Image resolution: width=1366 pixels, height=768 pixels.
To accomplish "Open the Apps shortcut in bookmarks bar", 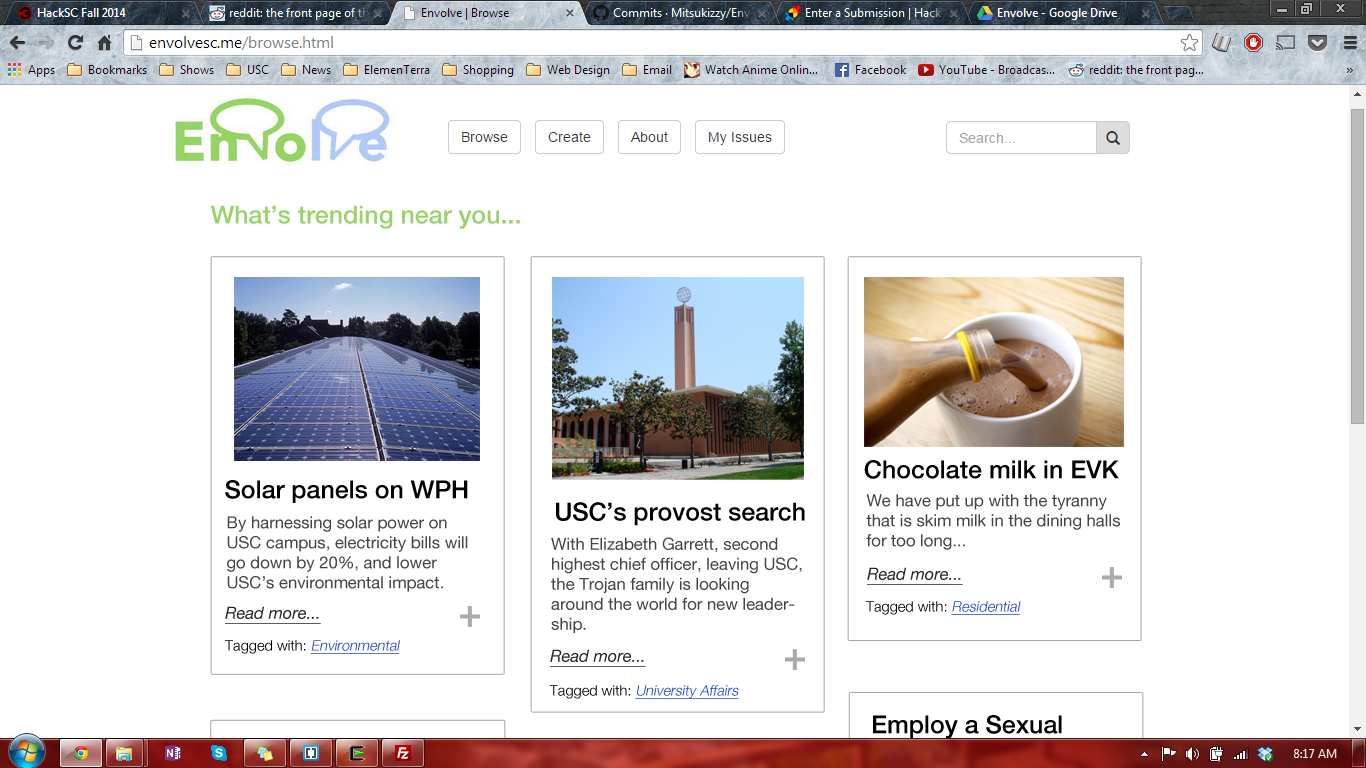I will coord(31,70).
